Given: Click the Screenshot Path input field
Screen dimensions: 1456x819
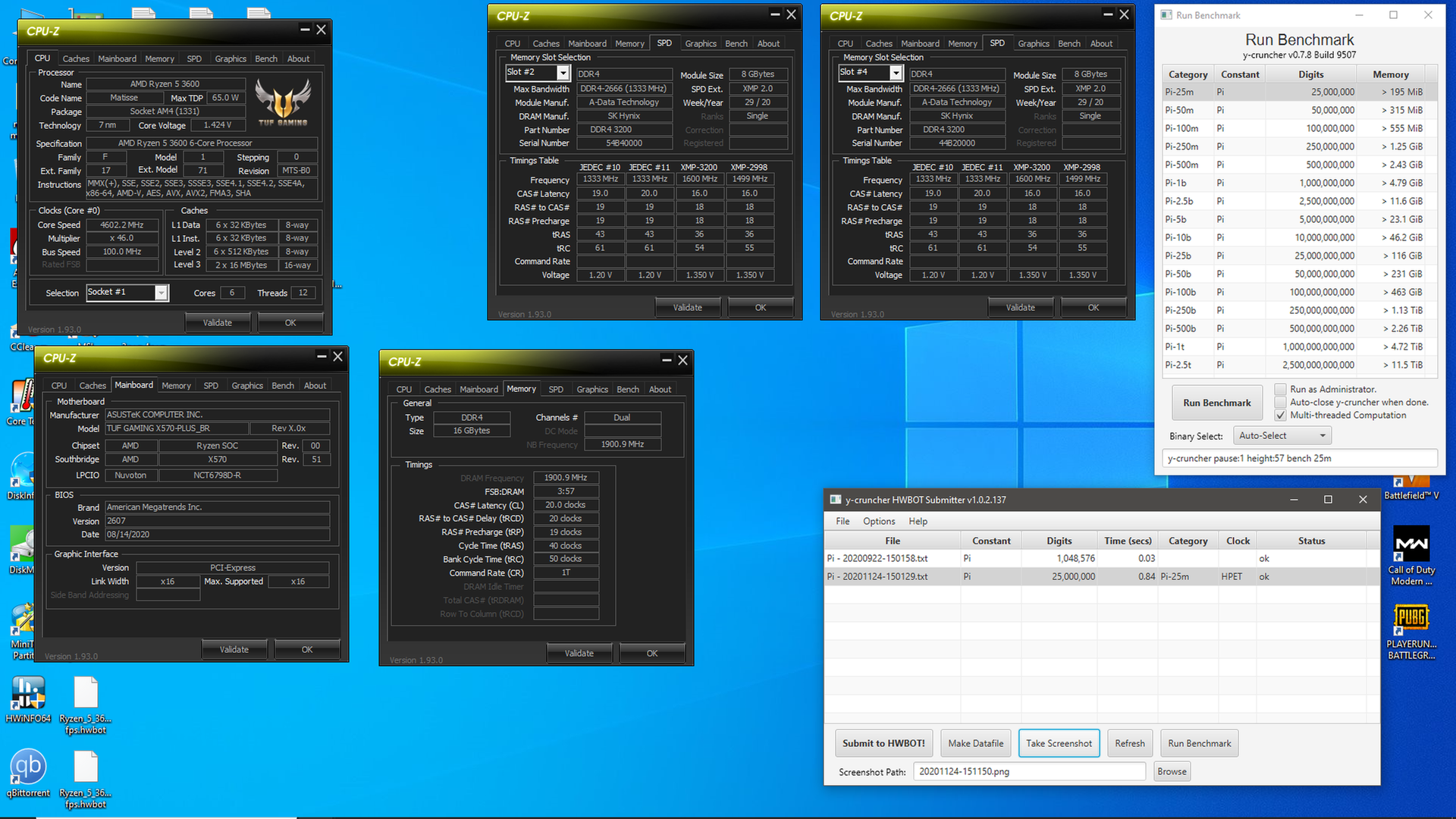Looking at the screenshot, I should [x=1030, y=771].
